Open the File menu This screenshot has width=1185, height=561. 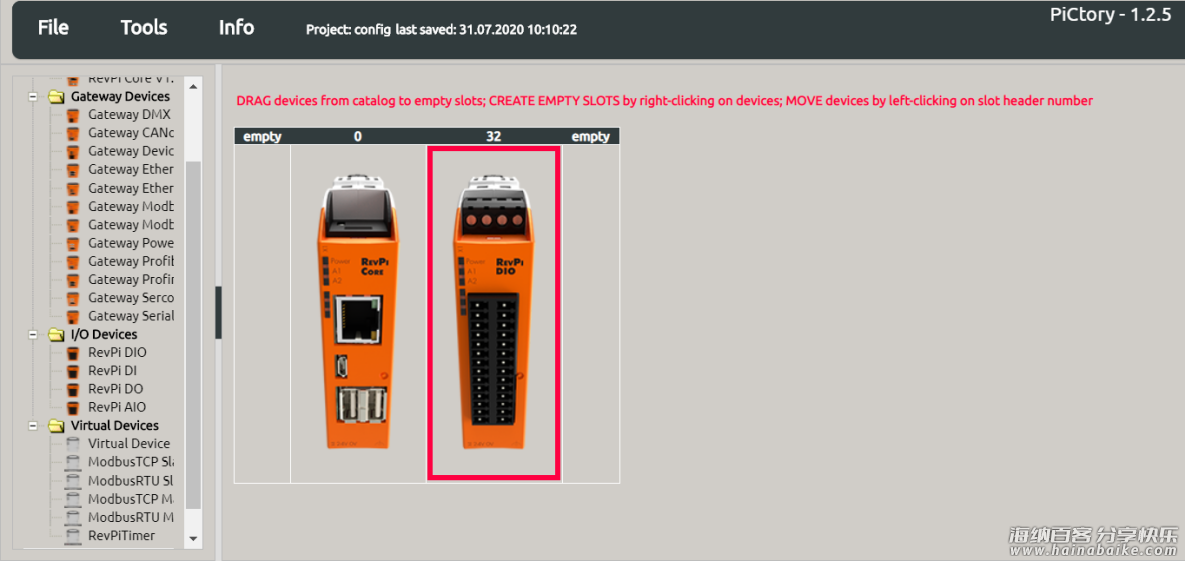[53, 28]
